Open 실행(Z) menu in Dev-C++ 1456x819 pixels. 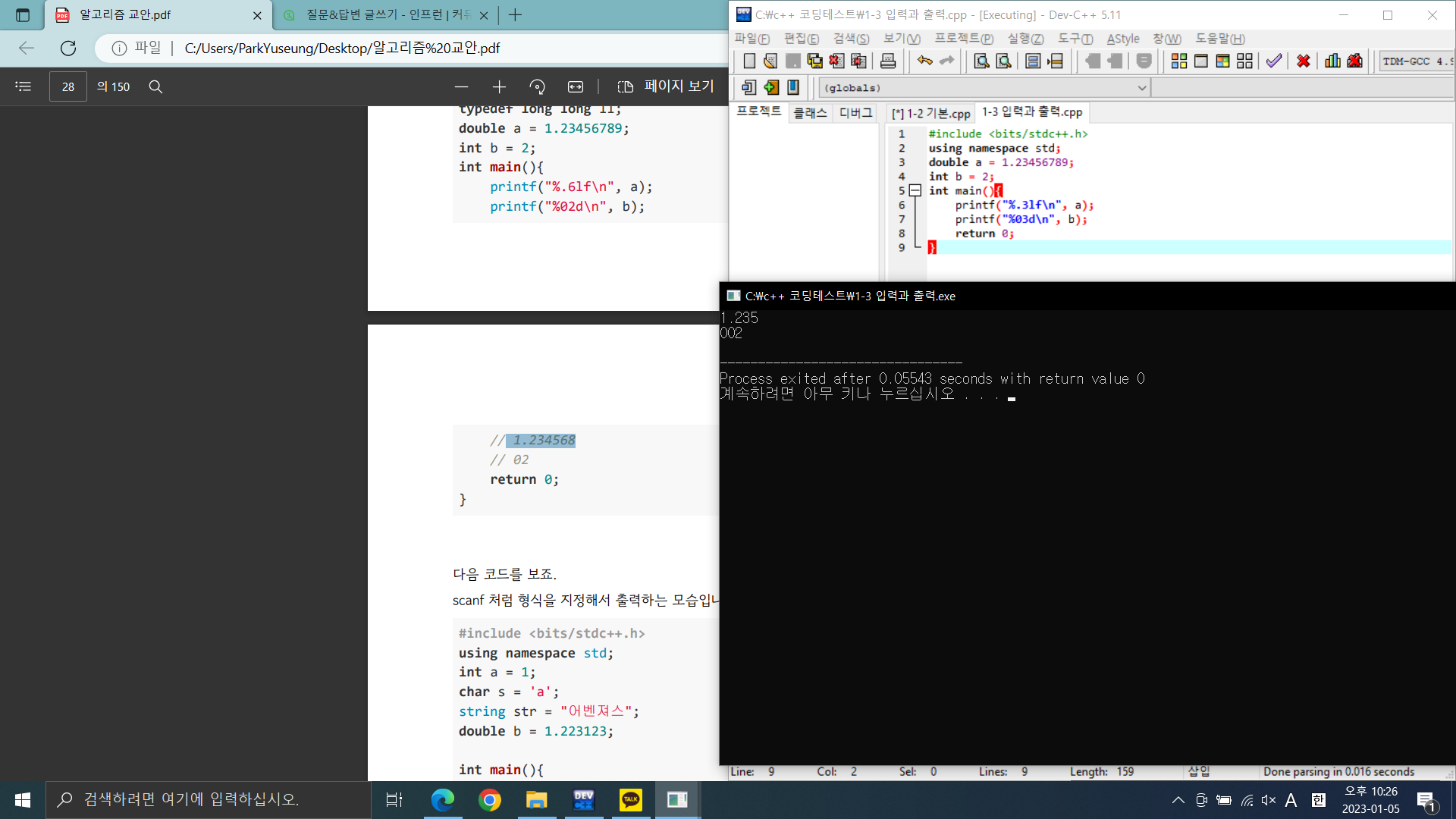[1025, 39]
